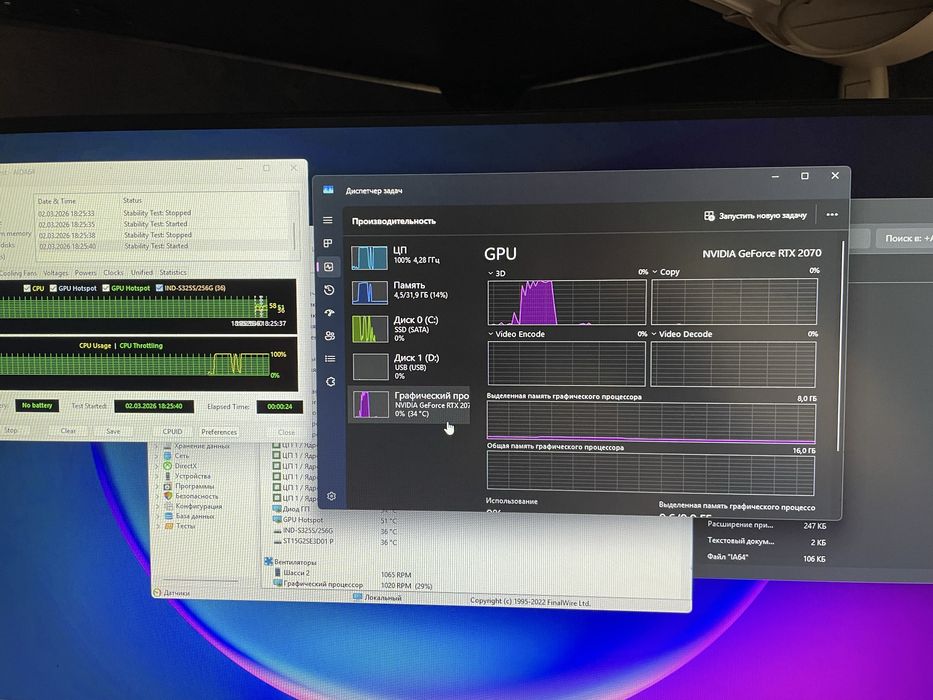Click Task Manager app icon in title bar
This screenshot has height=700, width=933.
click(328, 190)
